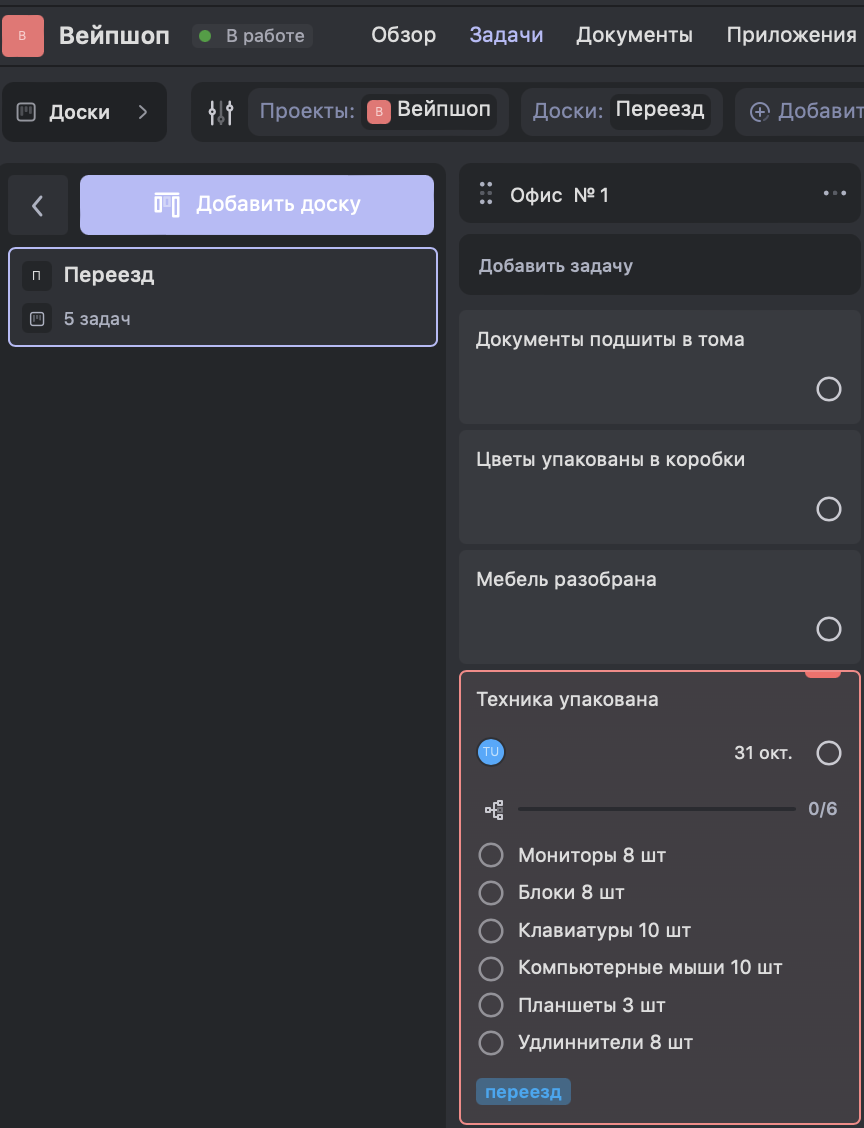This screenshot has height=1128, width=864.
Task: Open the three-dot menu for Офис №1
Action: click(834, 194)
